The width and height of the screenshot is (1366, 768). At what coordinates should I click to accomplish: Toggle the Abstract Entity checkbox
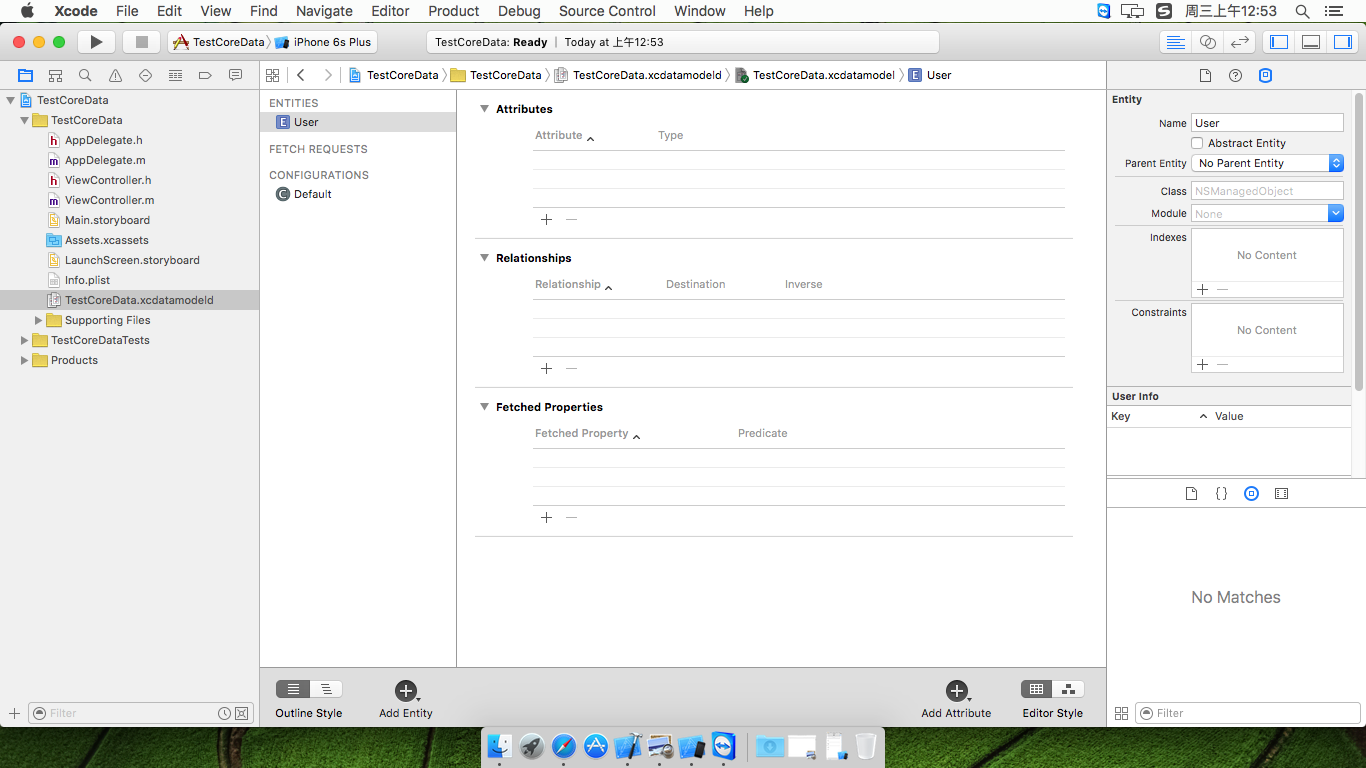(1198, 143)
